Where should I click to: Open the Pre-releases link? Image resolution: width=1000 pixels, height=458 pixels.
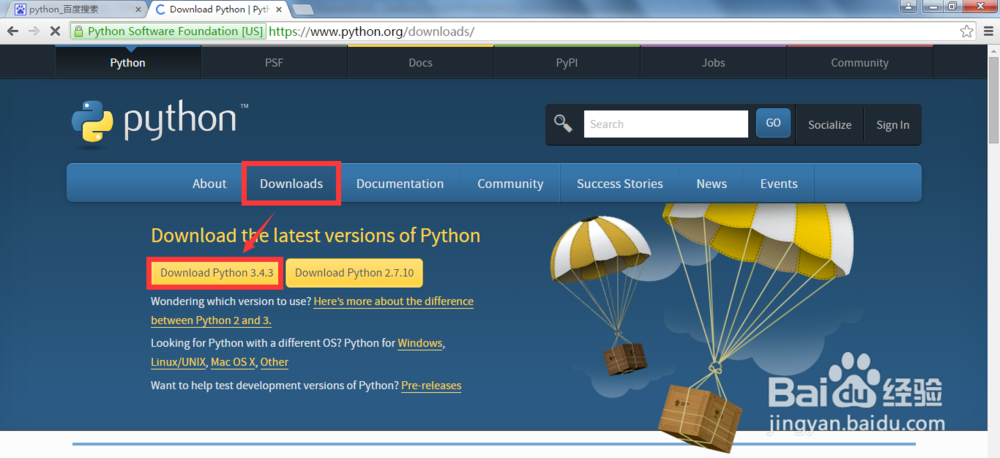tap(431, 385)
